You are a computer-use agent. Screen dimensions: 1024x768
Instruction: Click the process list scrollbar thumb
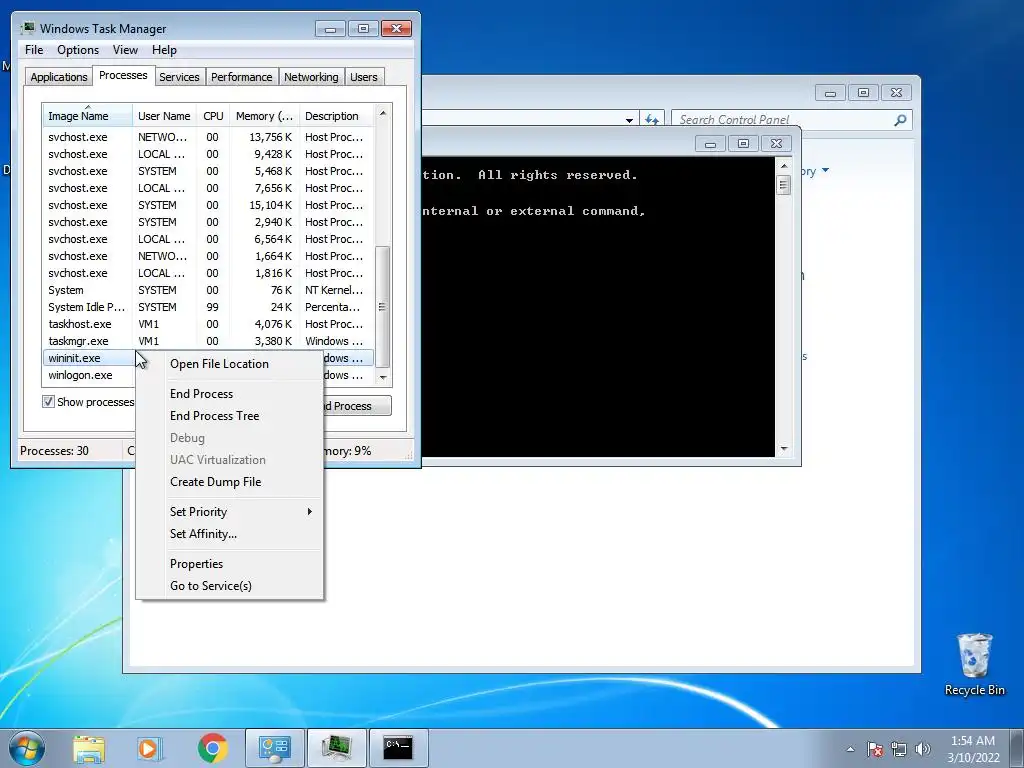point(383,307)
